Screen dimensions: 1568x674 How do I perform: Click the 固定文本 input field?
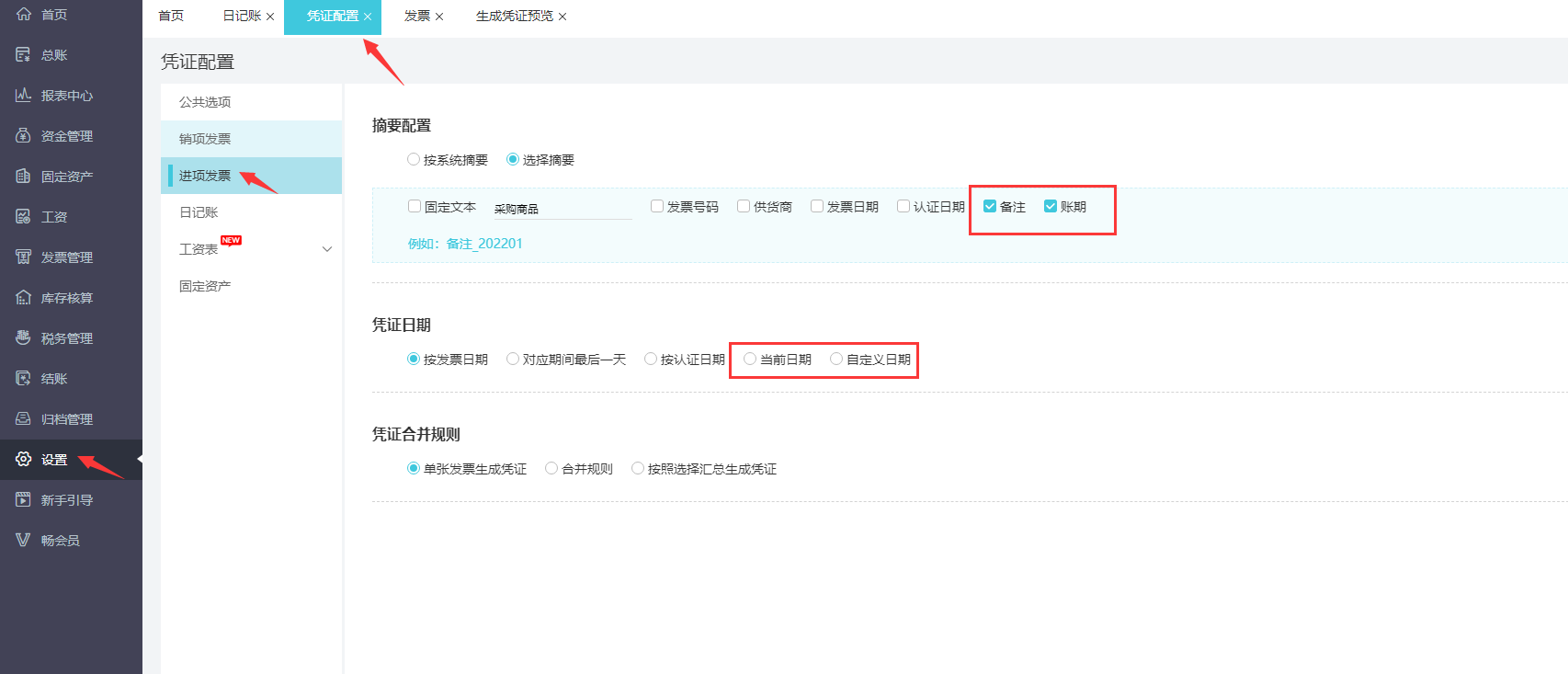coord(561,209)
